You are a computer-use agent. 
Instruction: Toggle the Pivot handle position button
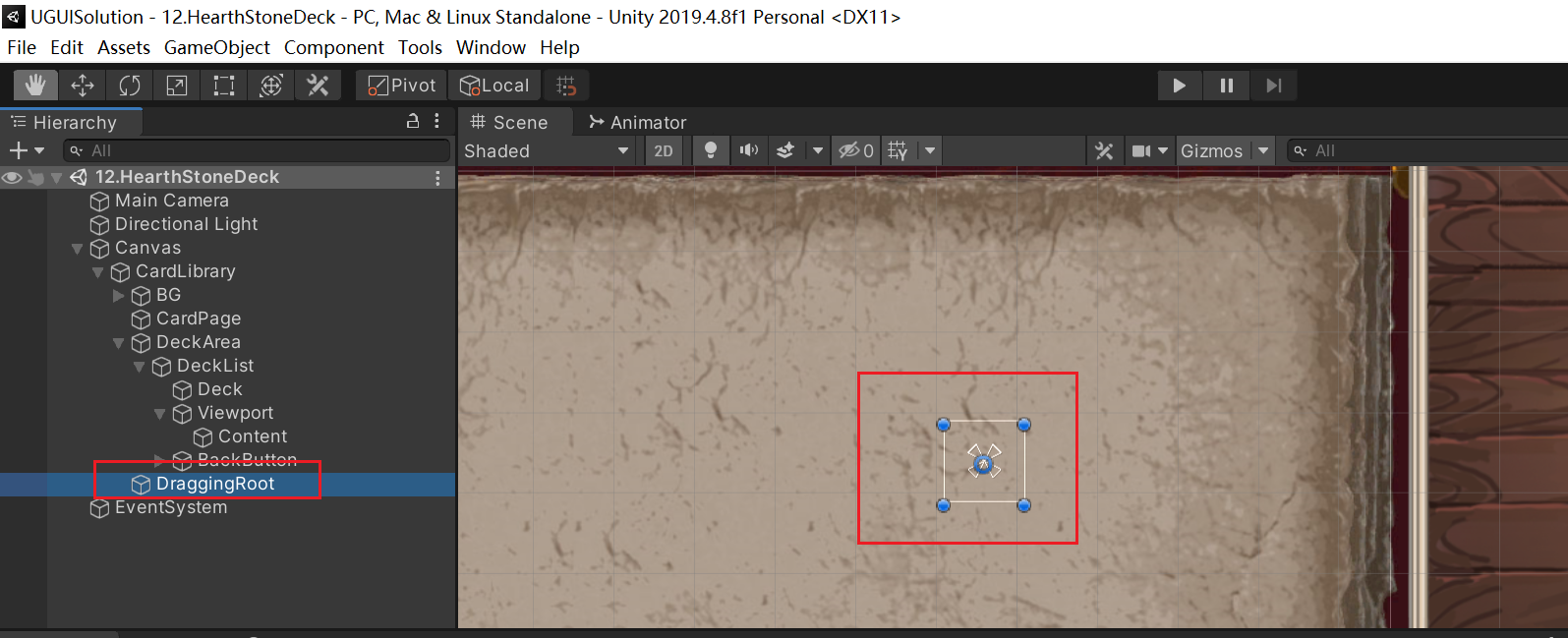[402, 86]
